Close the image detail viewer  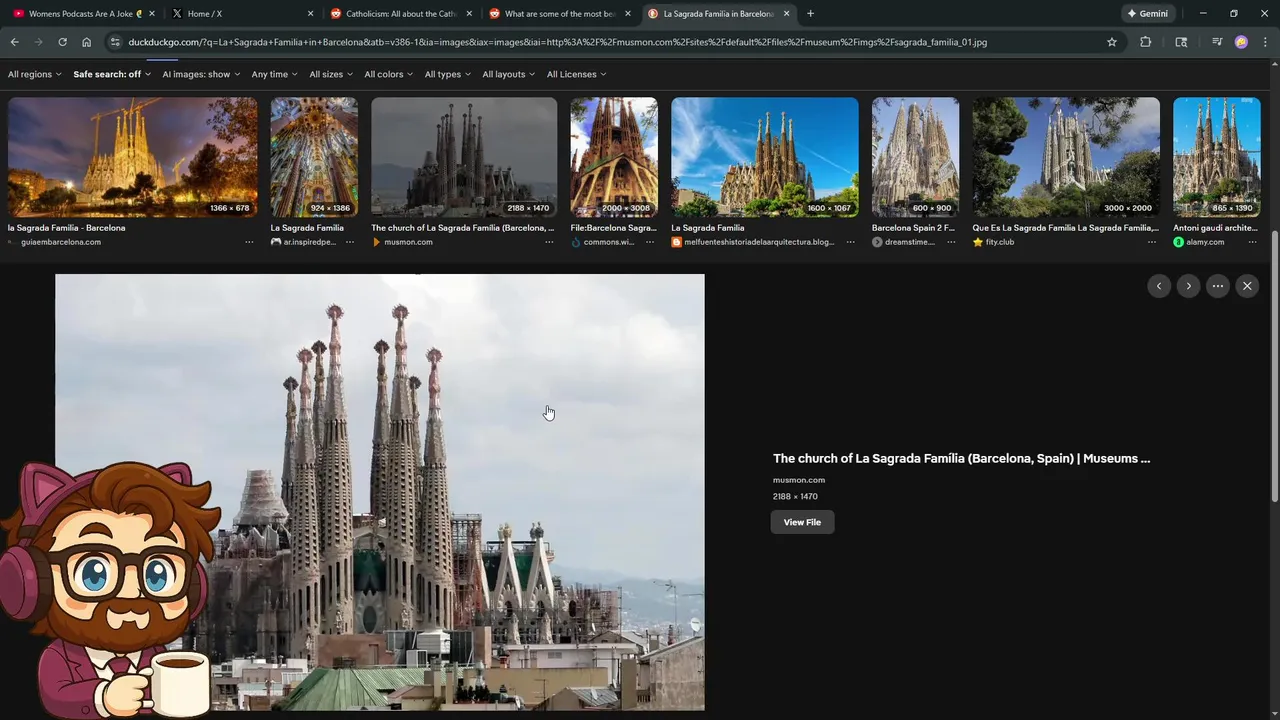pyautogui.click(x=1247, y=286)
